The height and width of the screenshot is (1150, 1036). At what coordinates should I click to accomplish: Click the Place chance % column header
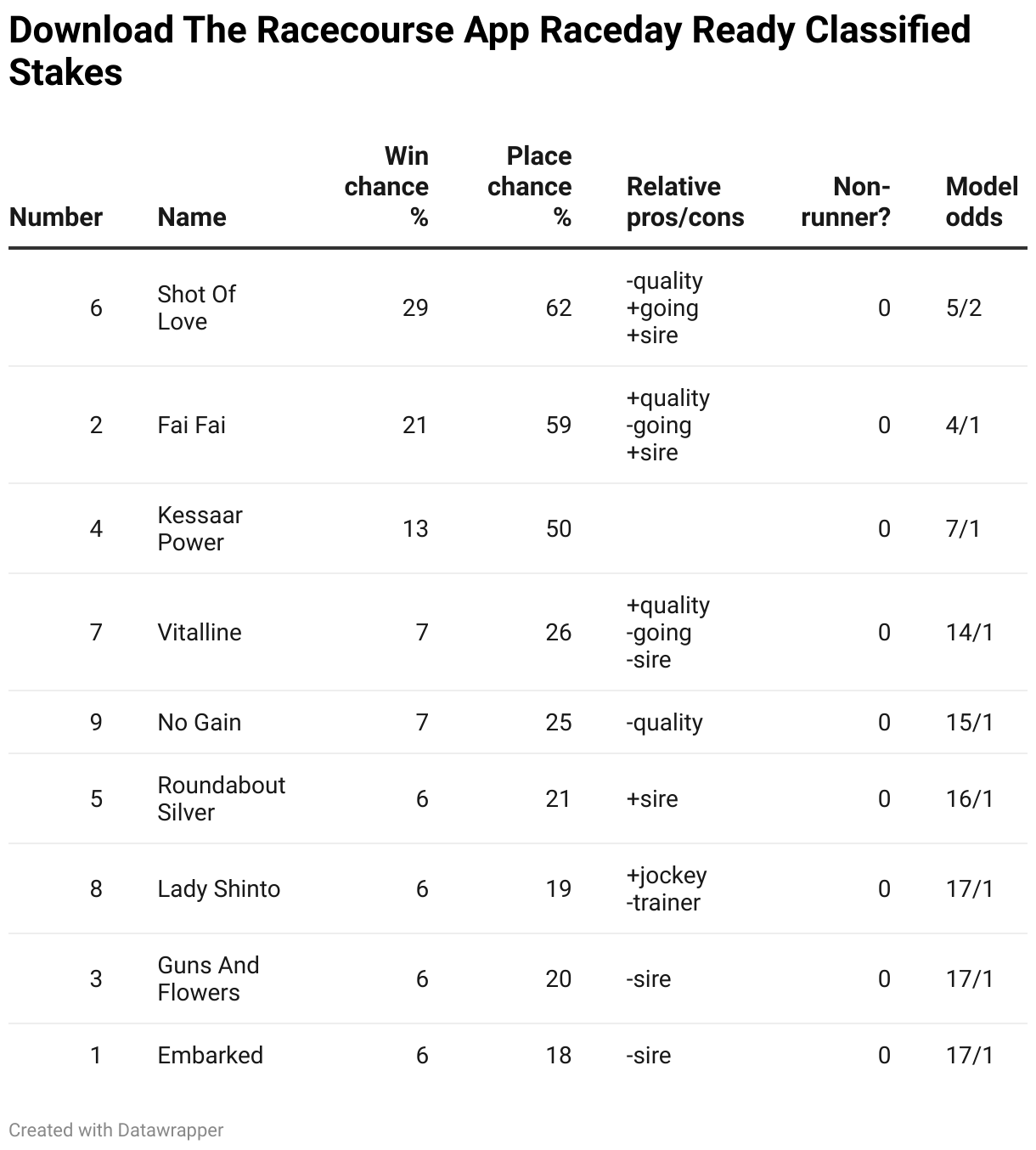tap(530, 186)
